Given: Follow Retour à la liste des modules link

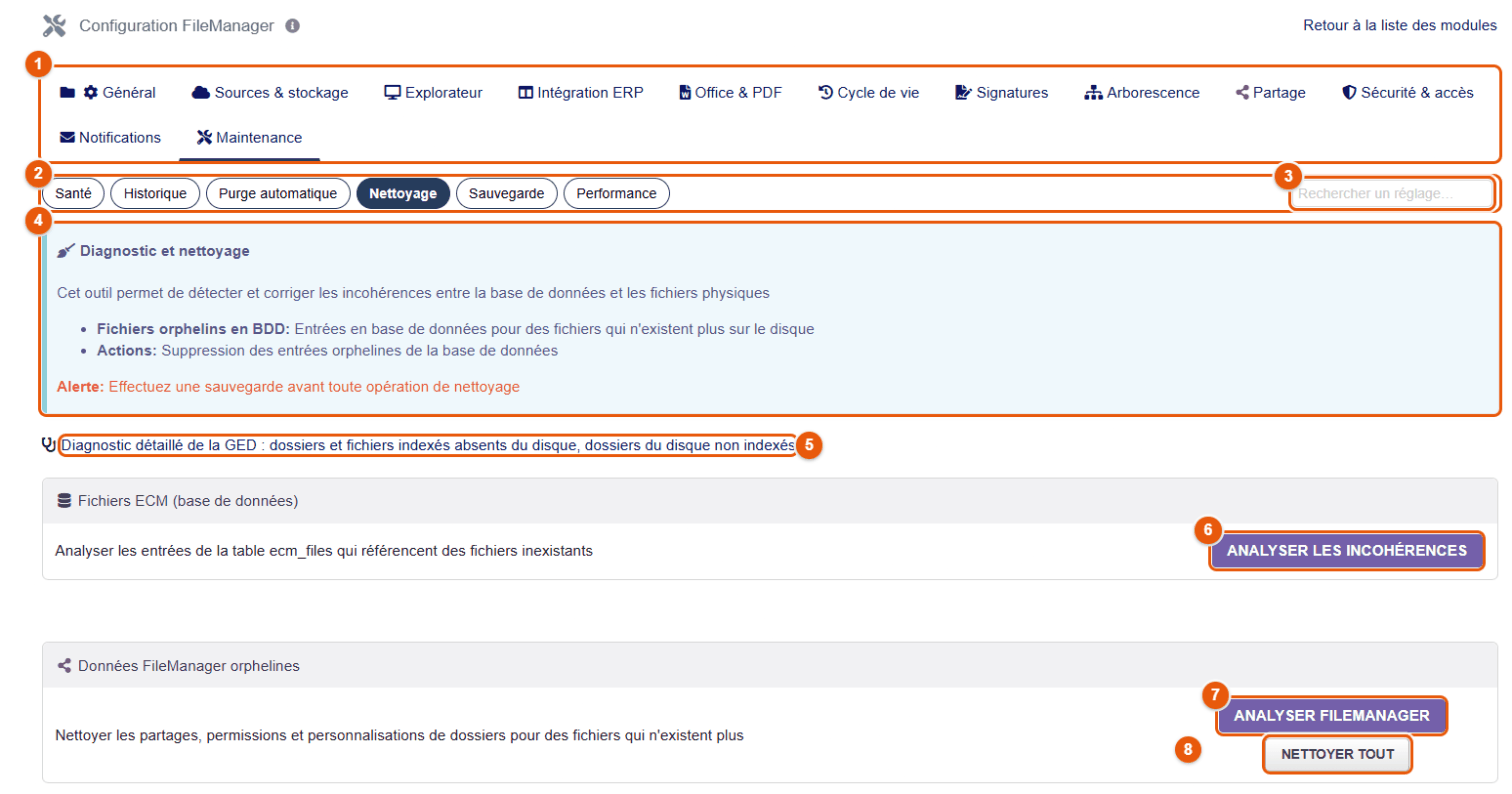Looking at the screenshot, I should click(1400, 26).
